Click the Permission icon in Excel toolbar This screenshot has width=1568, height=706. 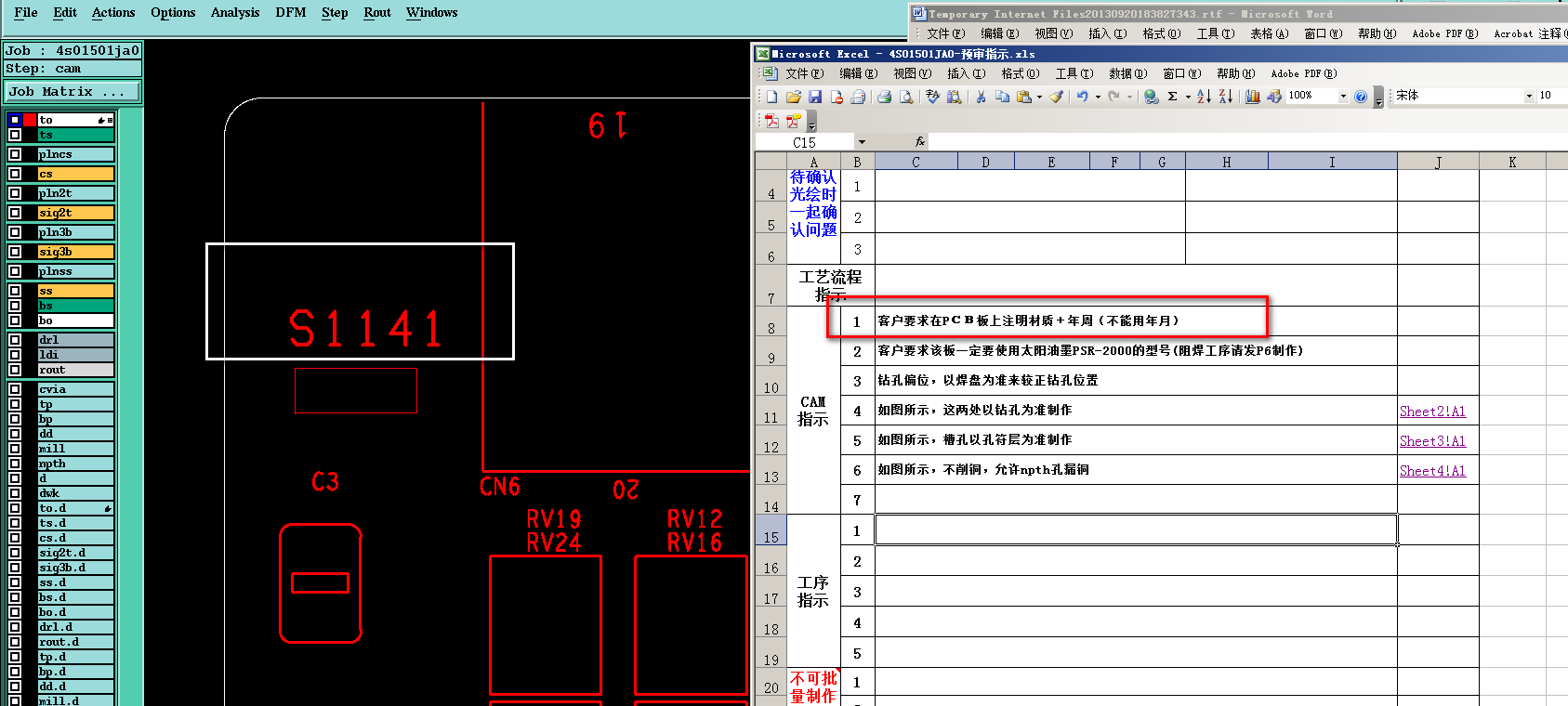tap(837, 97)
